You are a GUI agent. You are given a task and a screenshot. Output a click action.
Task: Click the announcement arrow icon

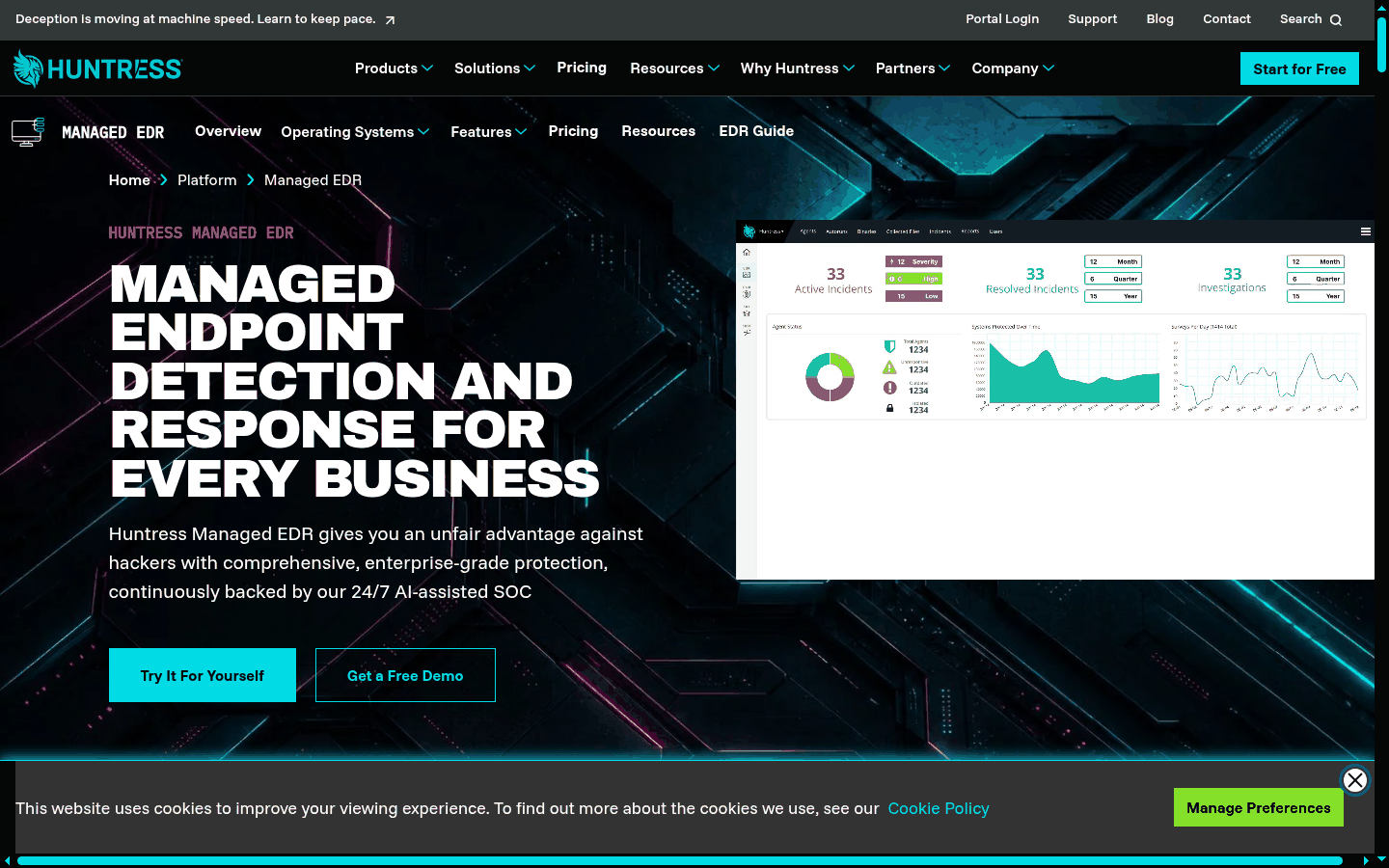[390, 19]
